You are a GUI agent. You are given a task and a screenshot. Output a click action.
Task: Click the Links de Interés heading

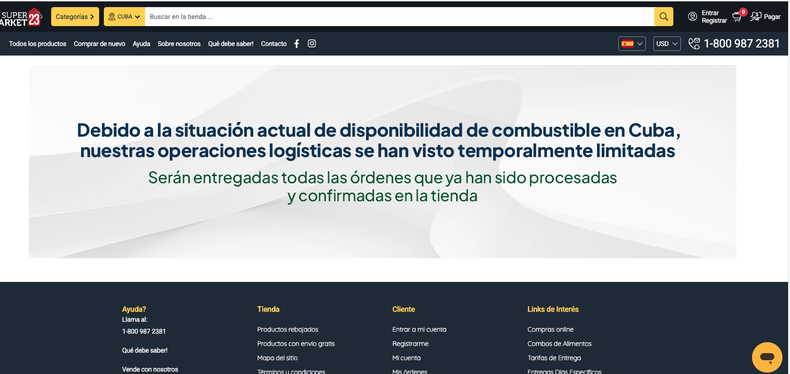[x=553, y=309]
